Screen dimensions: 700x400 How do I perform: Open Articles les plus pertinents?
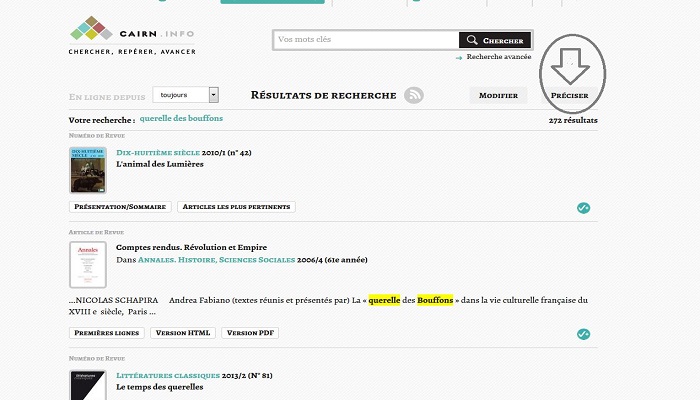point(236,207)
